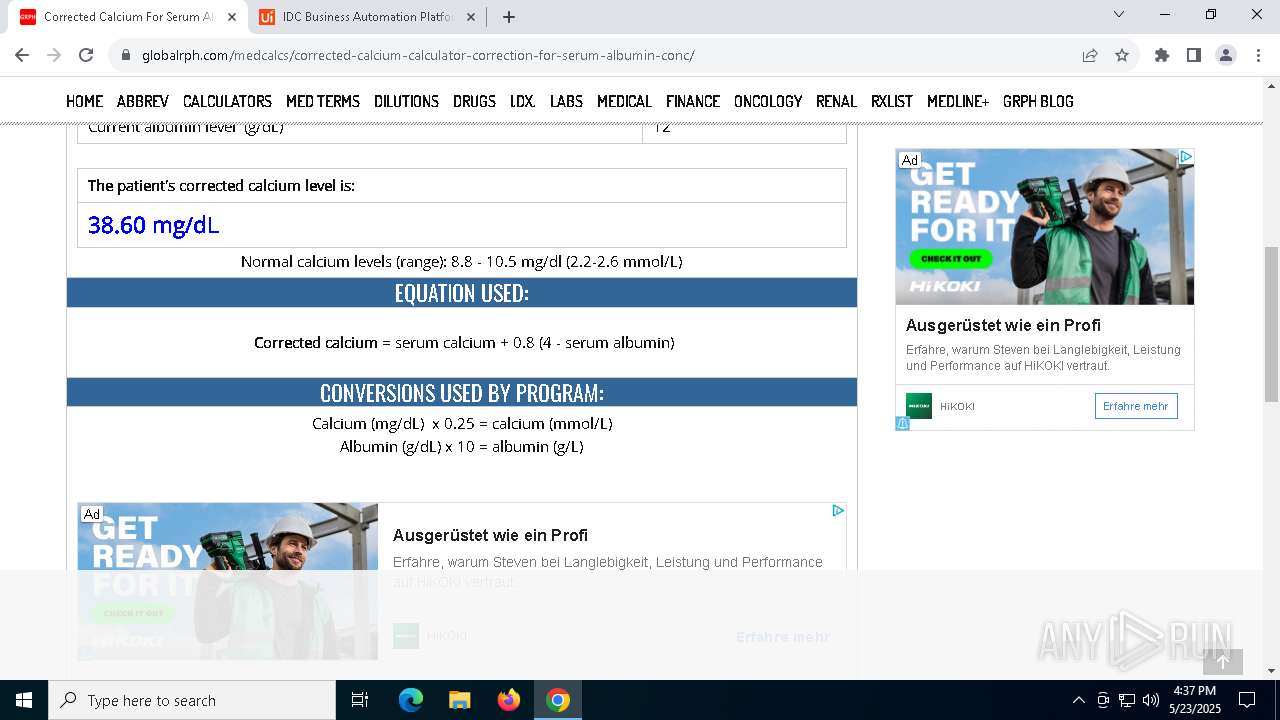The image size is (1280, 720).
Task: Click the sidebar Erfahre mehr button
Action: tap(1136, 406)
